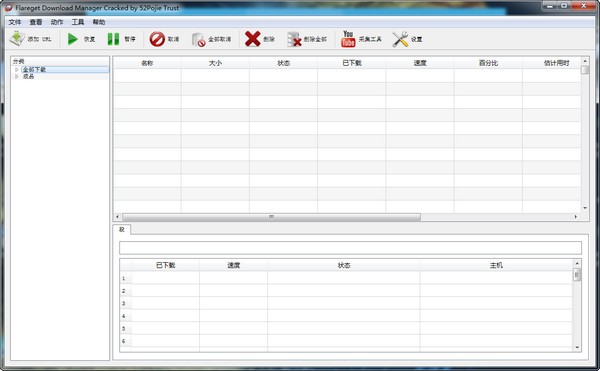Select segment row 6

(x=126, y=341)
